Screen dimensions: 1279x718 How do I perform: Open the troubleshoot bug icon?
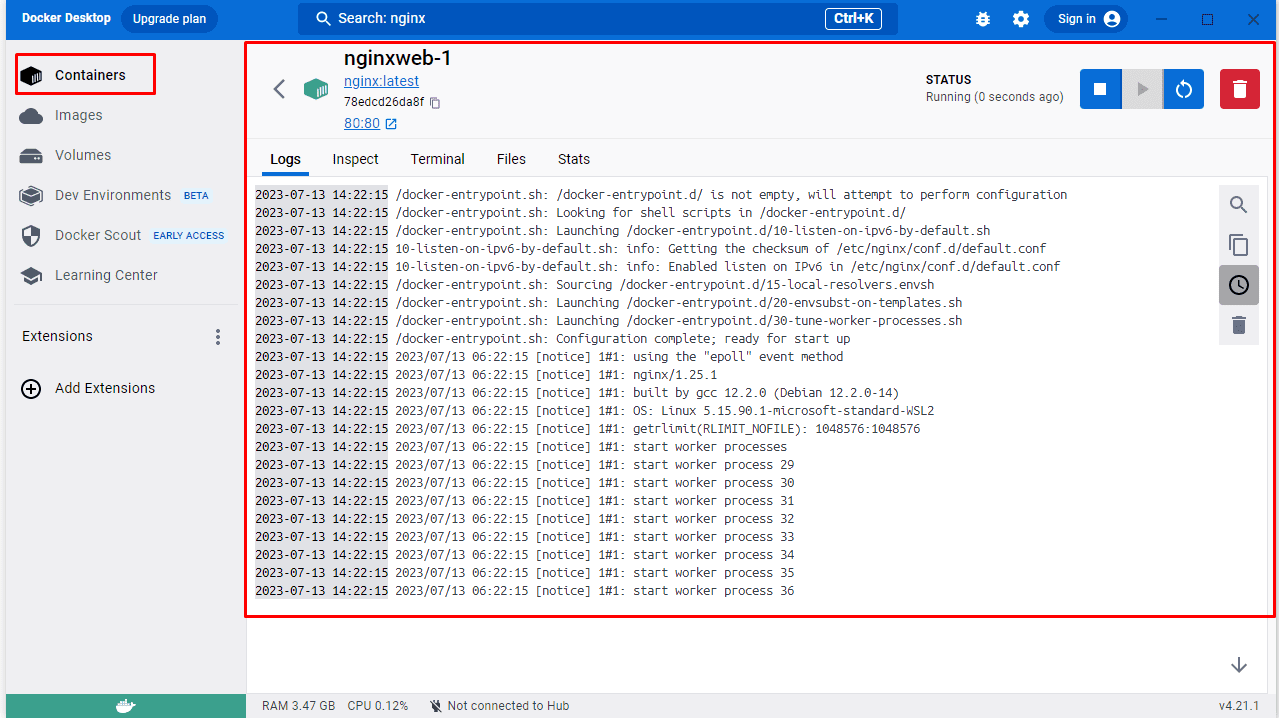tap(983, 19)
